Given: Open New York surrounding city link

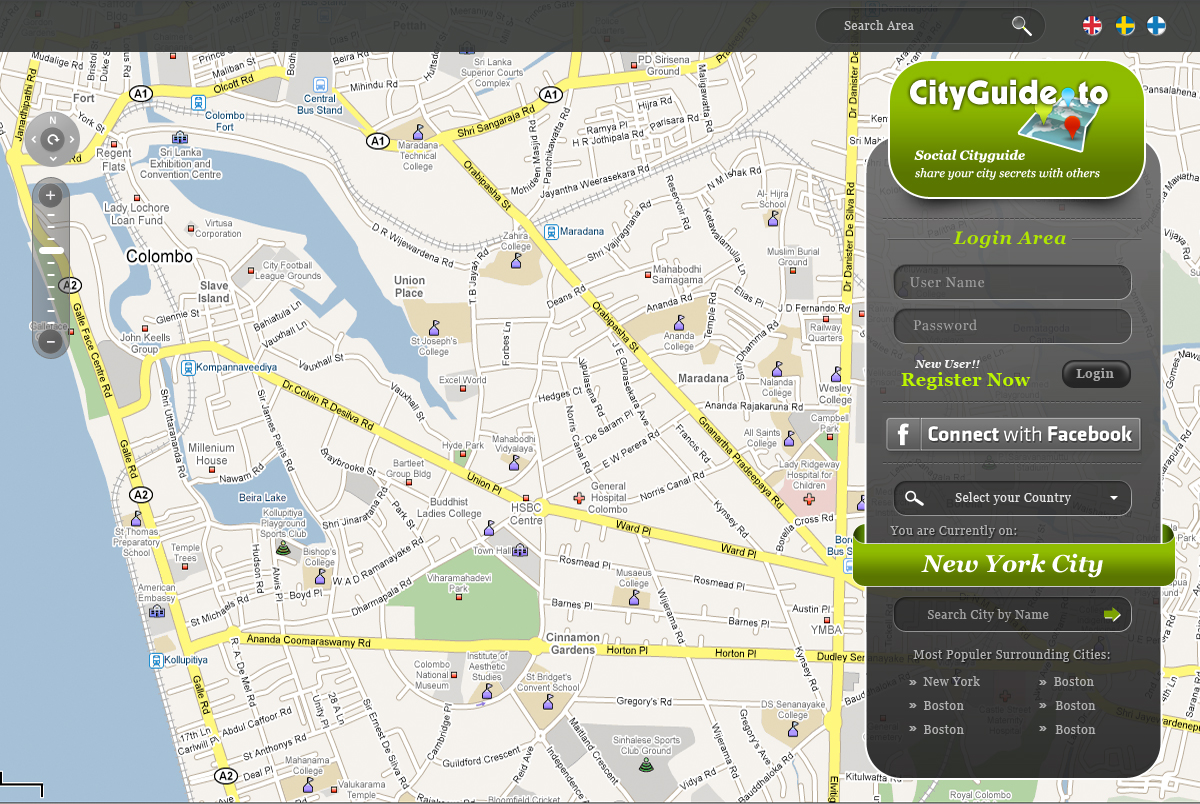Looking at the screenshot, I should (951, 682).
